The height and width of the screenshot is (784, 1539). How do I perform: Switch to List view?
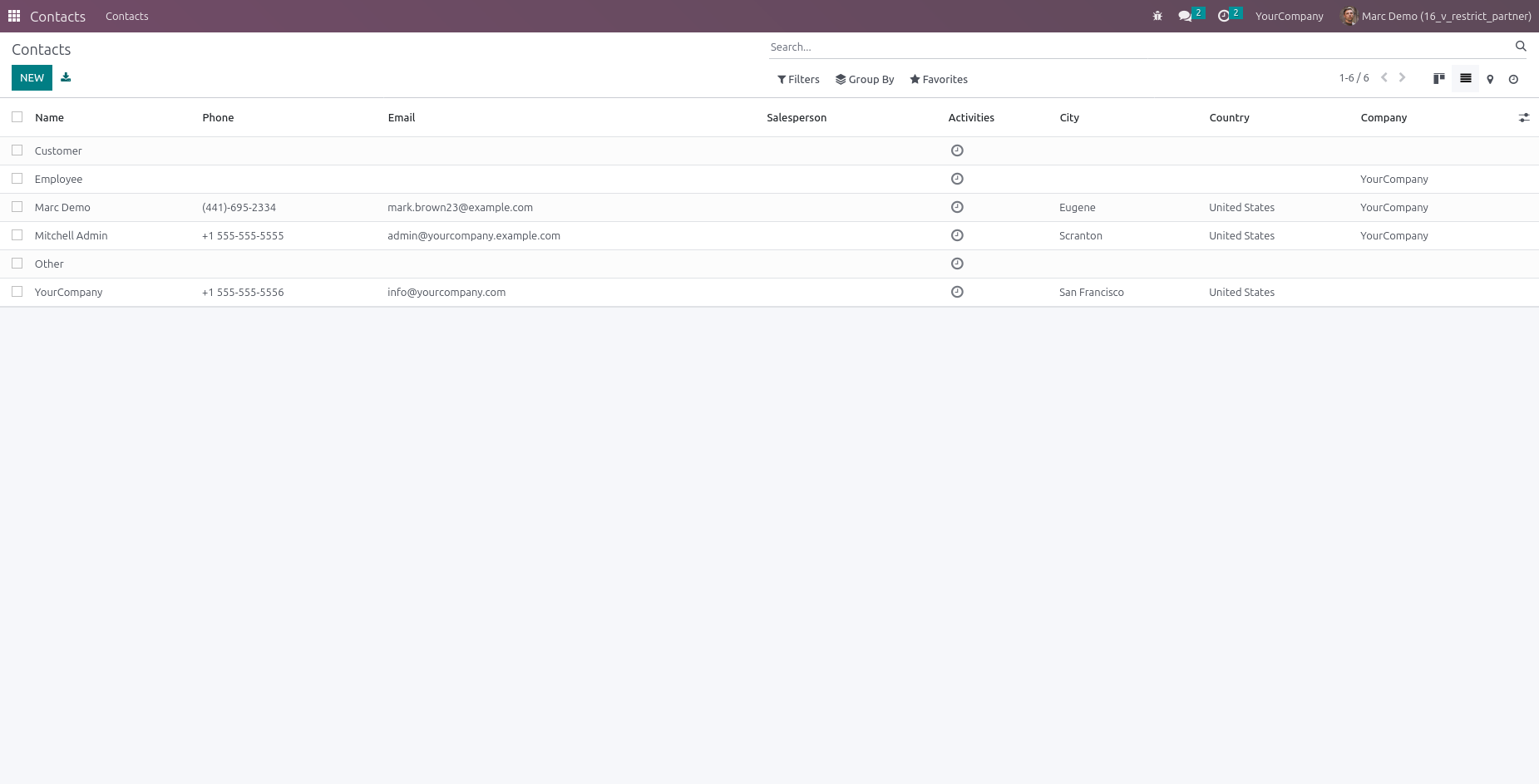point(1466,78)
